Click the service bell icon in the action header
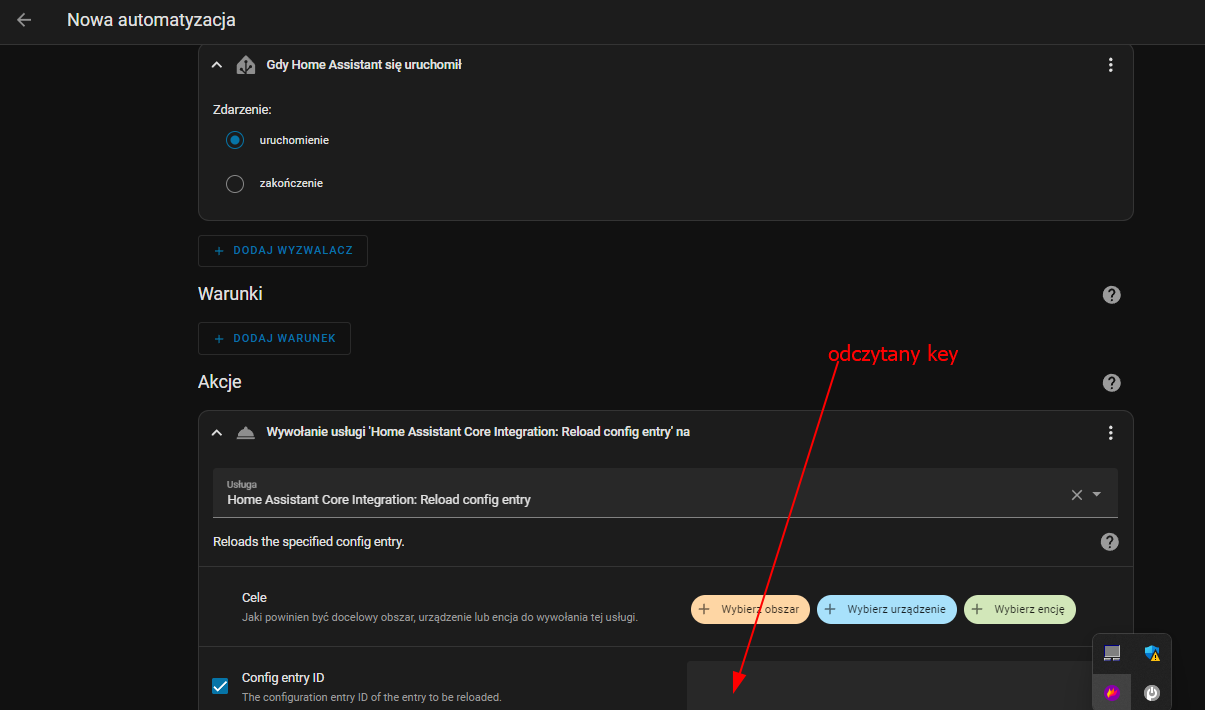 246,432
